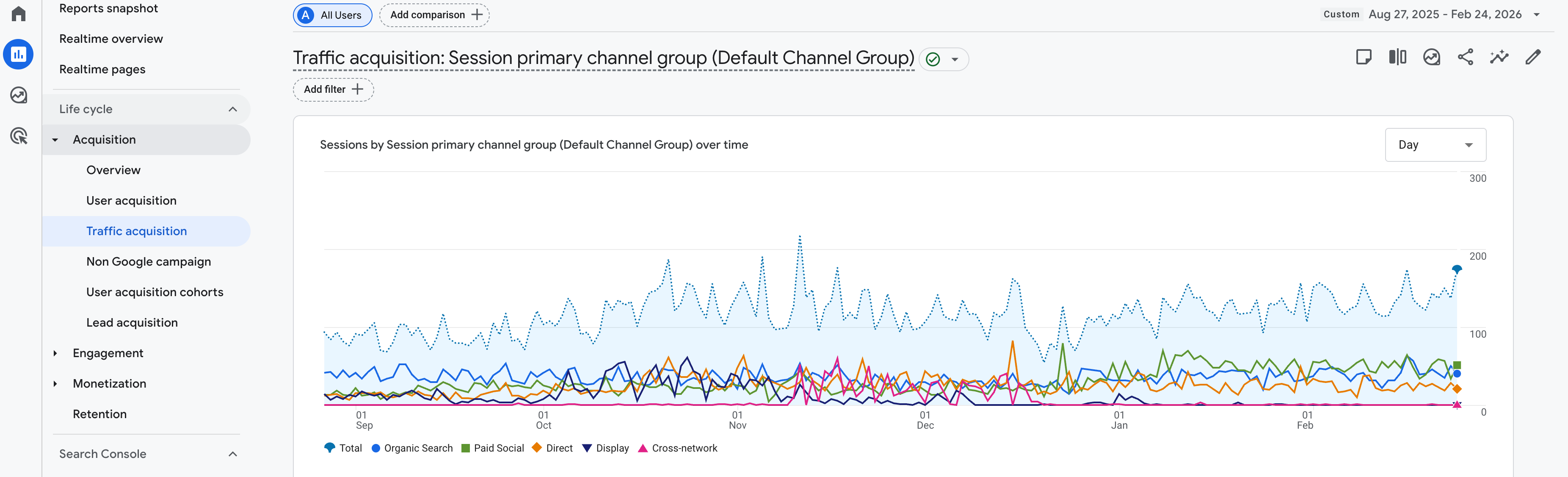Open the Insights sparkline icon

(x=1499, y=57)
